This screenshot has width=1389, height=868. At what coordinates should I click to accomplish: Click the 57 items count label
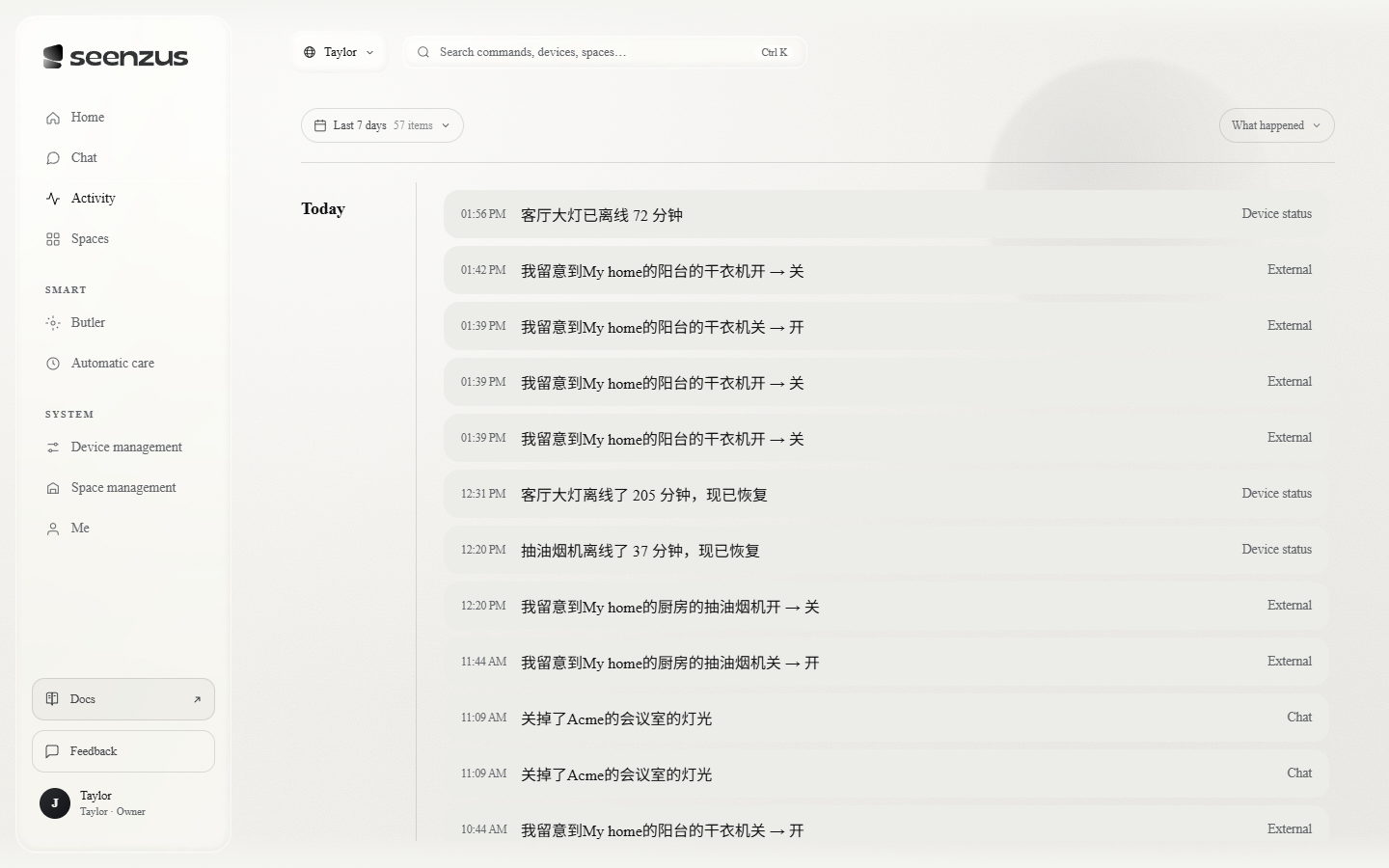[x=413, y=125]
